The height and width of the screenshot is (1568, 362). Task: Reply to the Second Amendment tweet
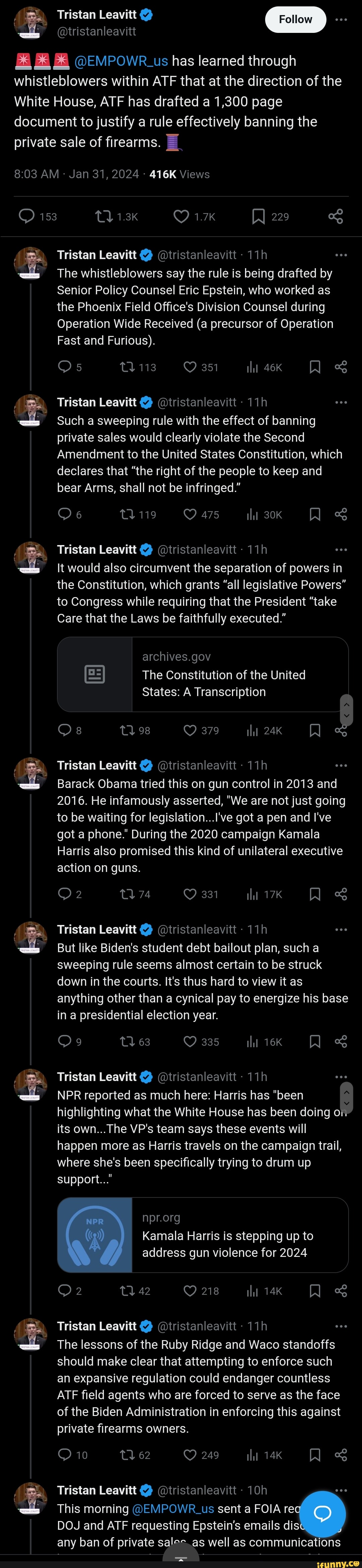click(x=66, y=514)
